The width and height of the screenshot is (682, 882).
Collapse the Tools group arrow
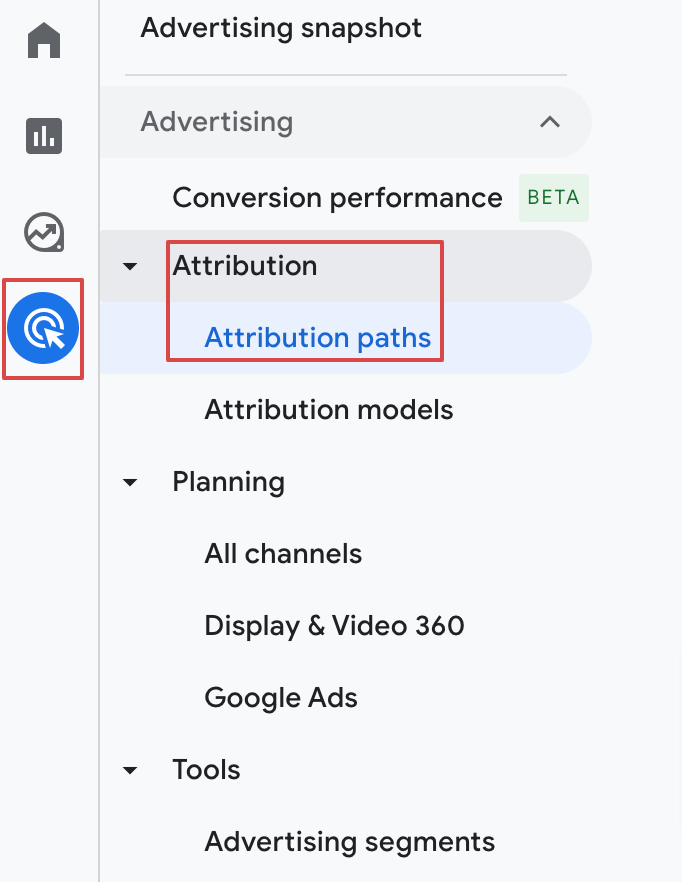[x=130, y=770]
